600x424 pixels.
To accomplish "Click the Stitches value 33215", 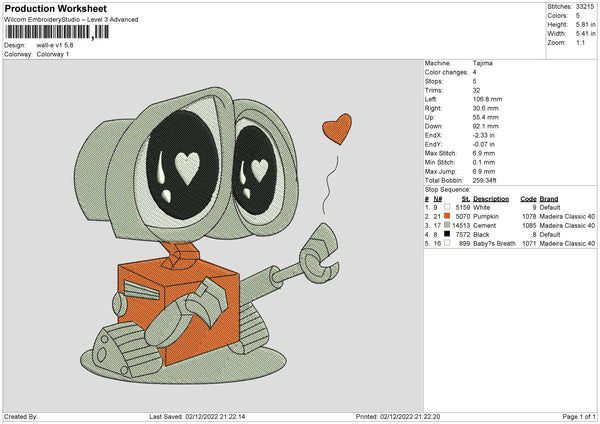I will pos(585,7).
